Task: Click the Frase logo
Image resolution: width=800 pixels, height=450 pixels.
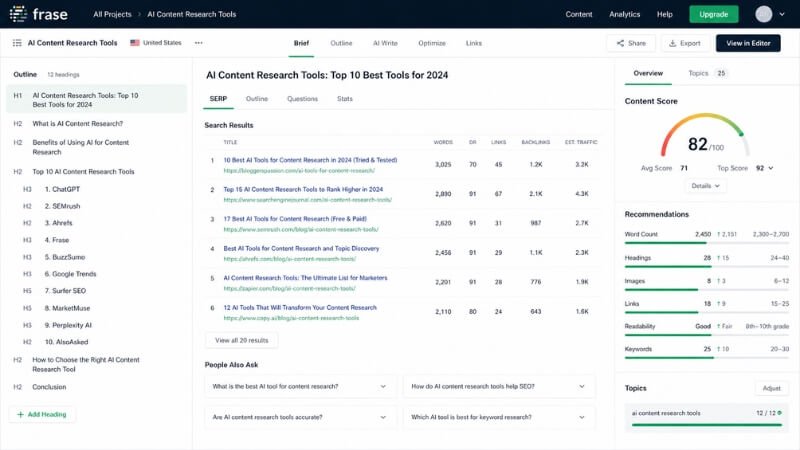Action: (39, 14)
